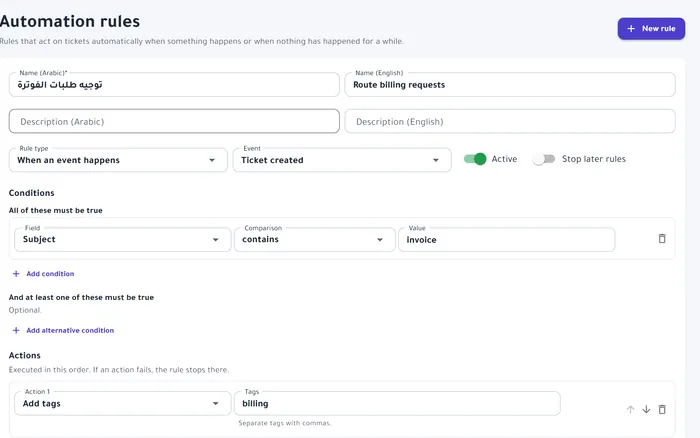Image resolution: width=700 pixels, height=438 pixels.
Task: Focus the Name (English) field
Action: click(510, 85)
